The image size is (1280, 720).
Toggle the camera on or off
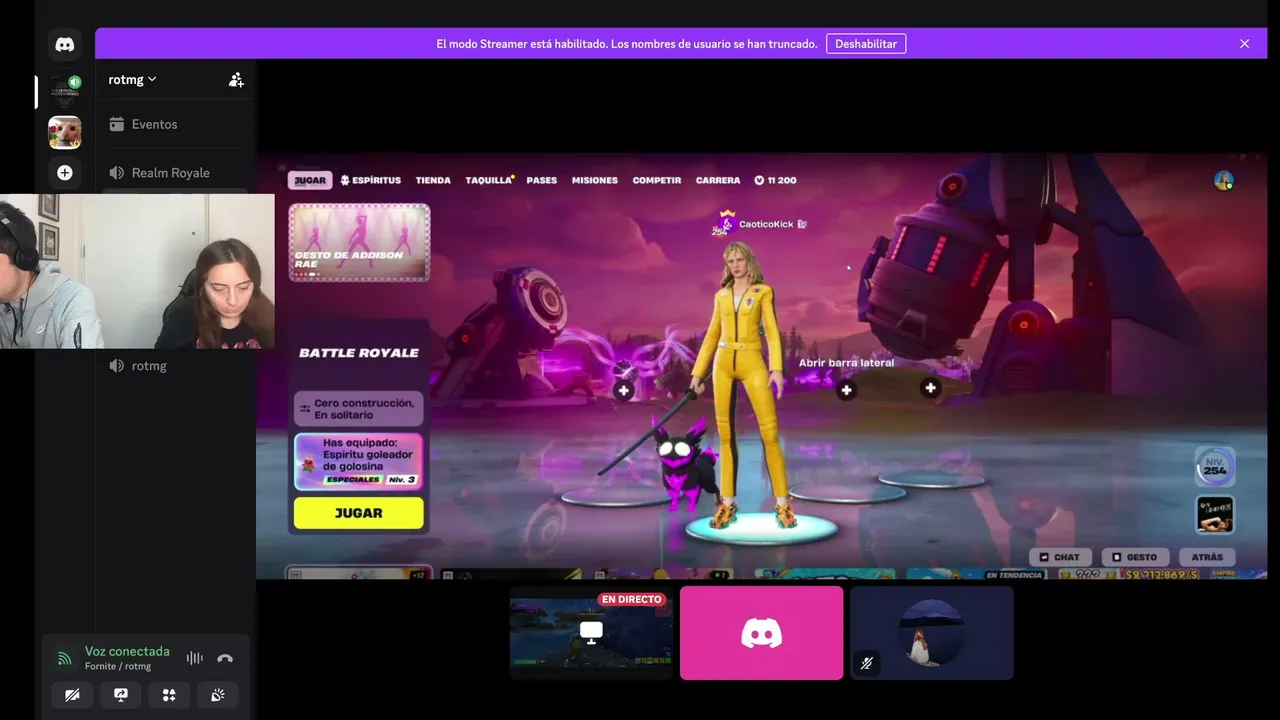coord(72,695)
